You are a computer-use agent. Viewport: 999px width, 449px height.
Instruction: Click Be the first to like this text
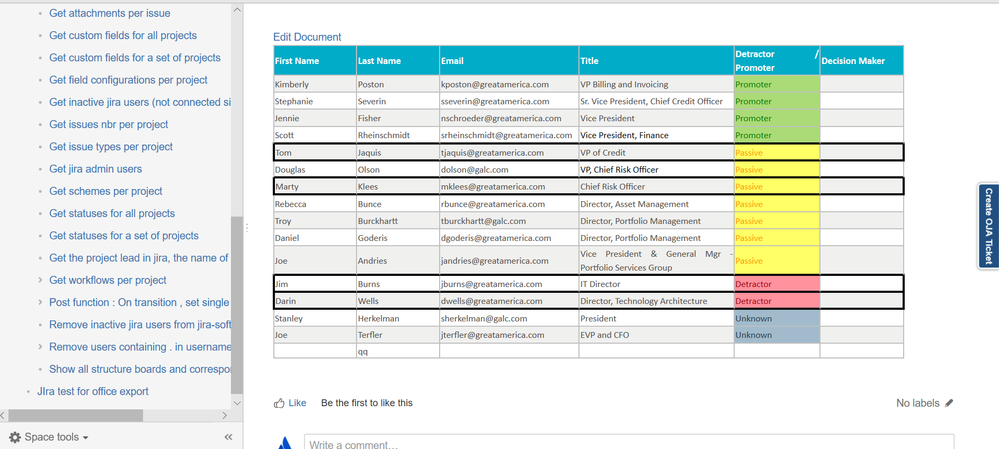click(x=367, y=403)
